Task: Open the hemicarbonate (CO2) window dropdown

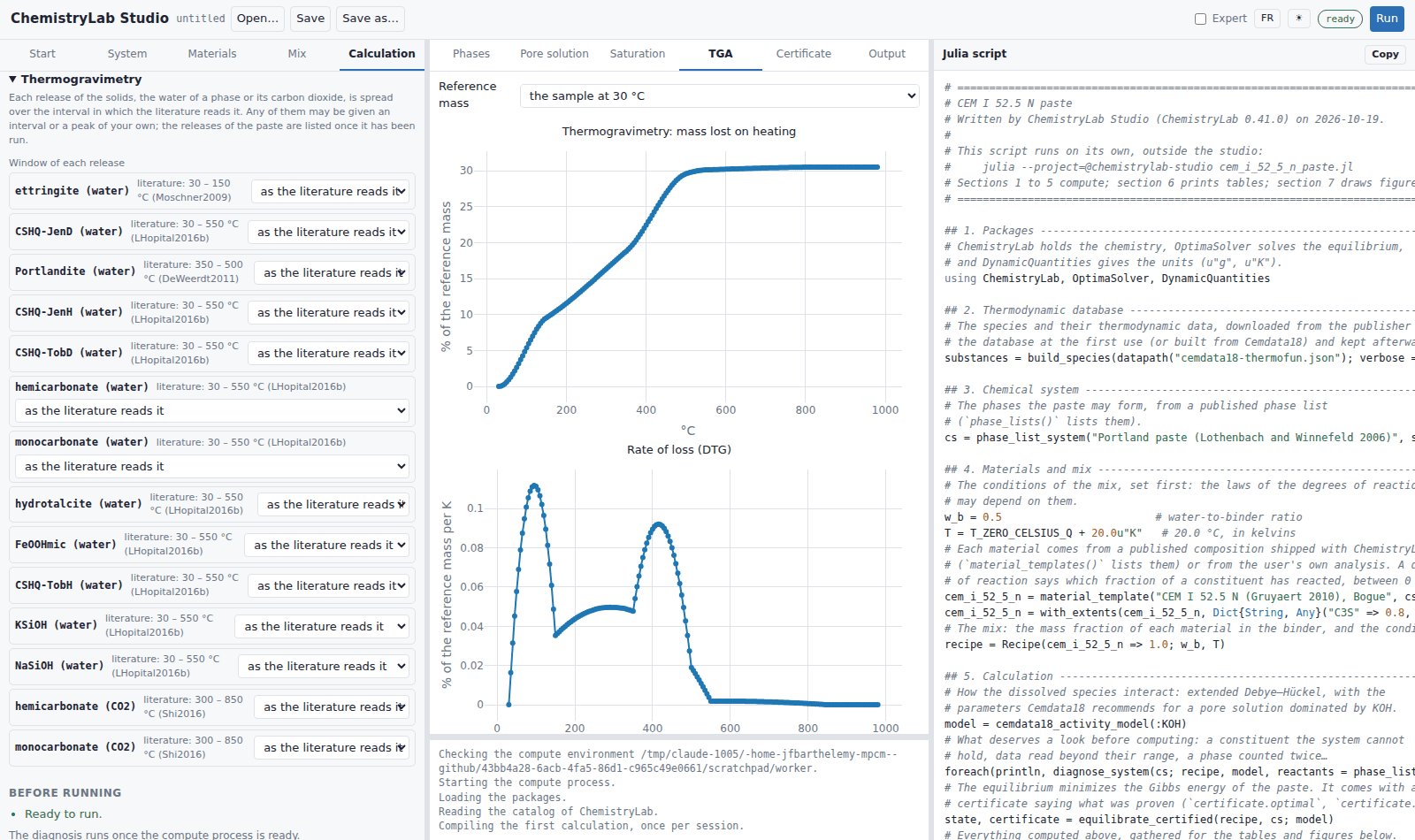Action: click(x=332, y=706)
